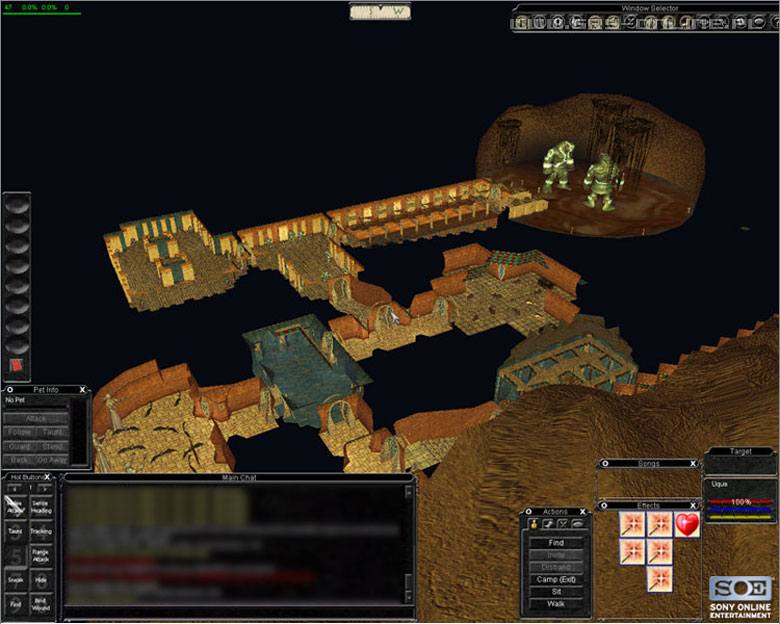
Task: Toggle Sit in the Actions window
Action: pos(556,592)
